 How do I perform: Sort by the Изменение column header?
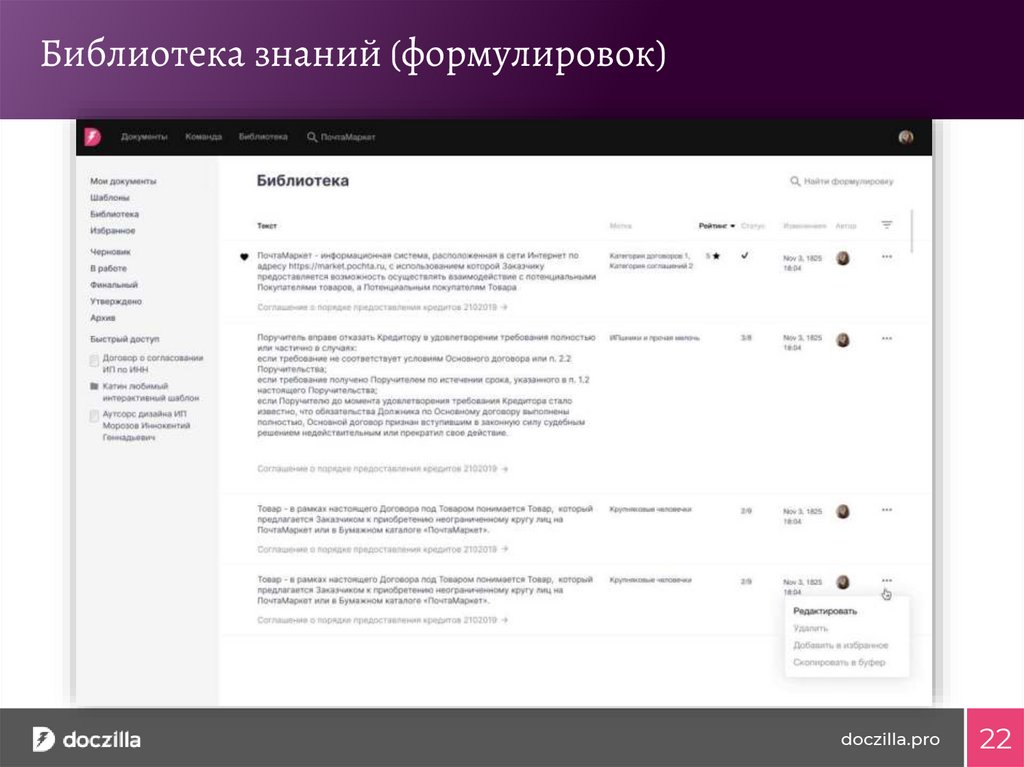805,225
